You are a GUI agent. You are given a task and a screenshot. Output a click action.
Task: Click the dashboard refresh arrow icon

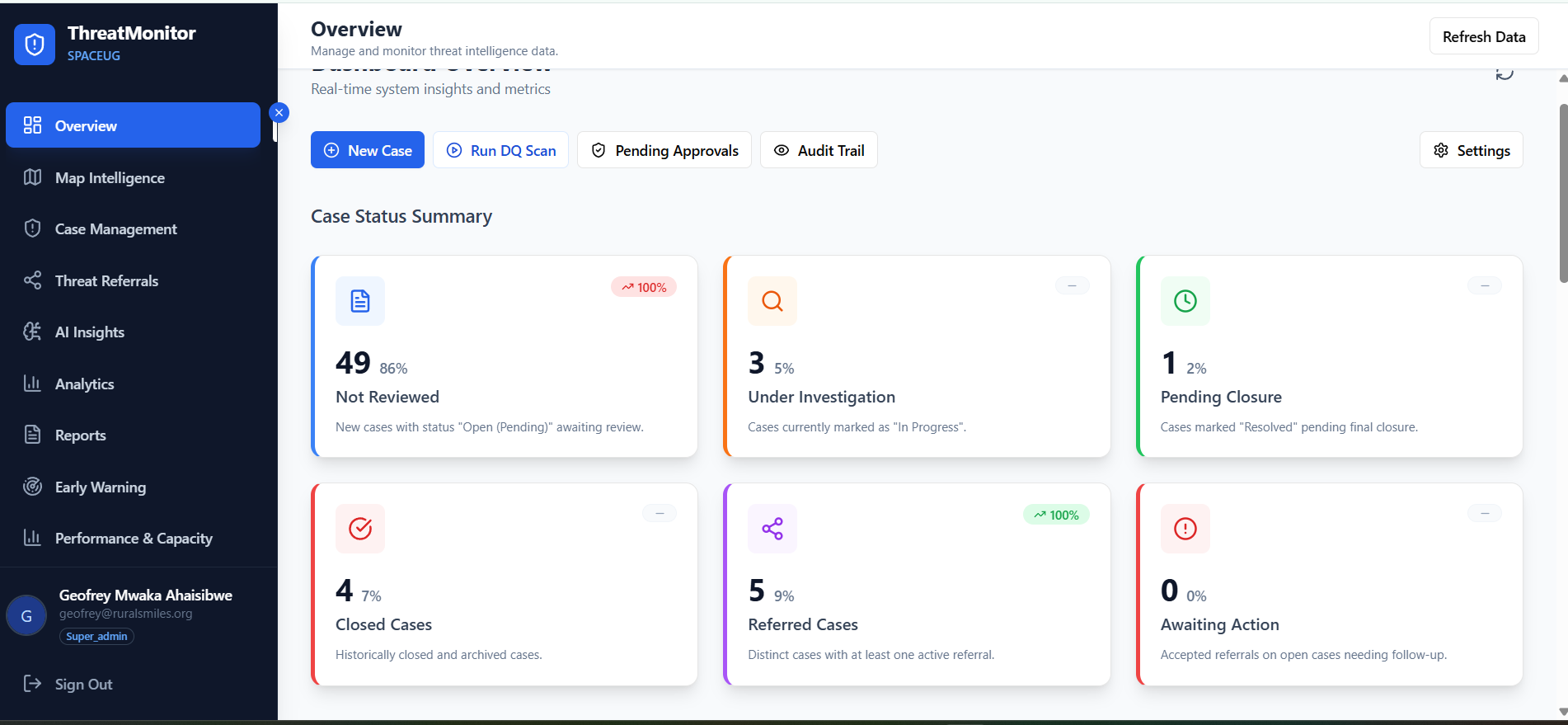click(1505, 73)
